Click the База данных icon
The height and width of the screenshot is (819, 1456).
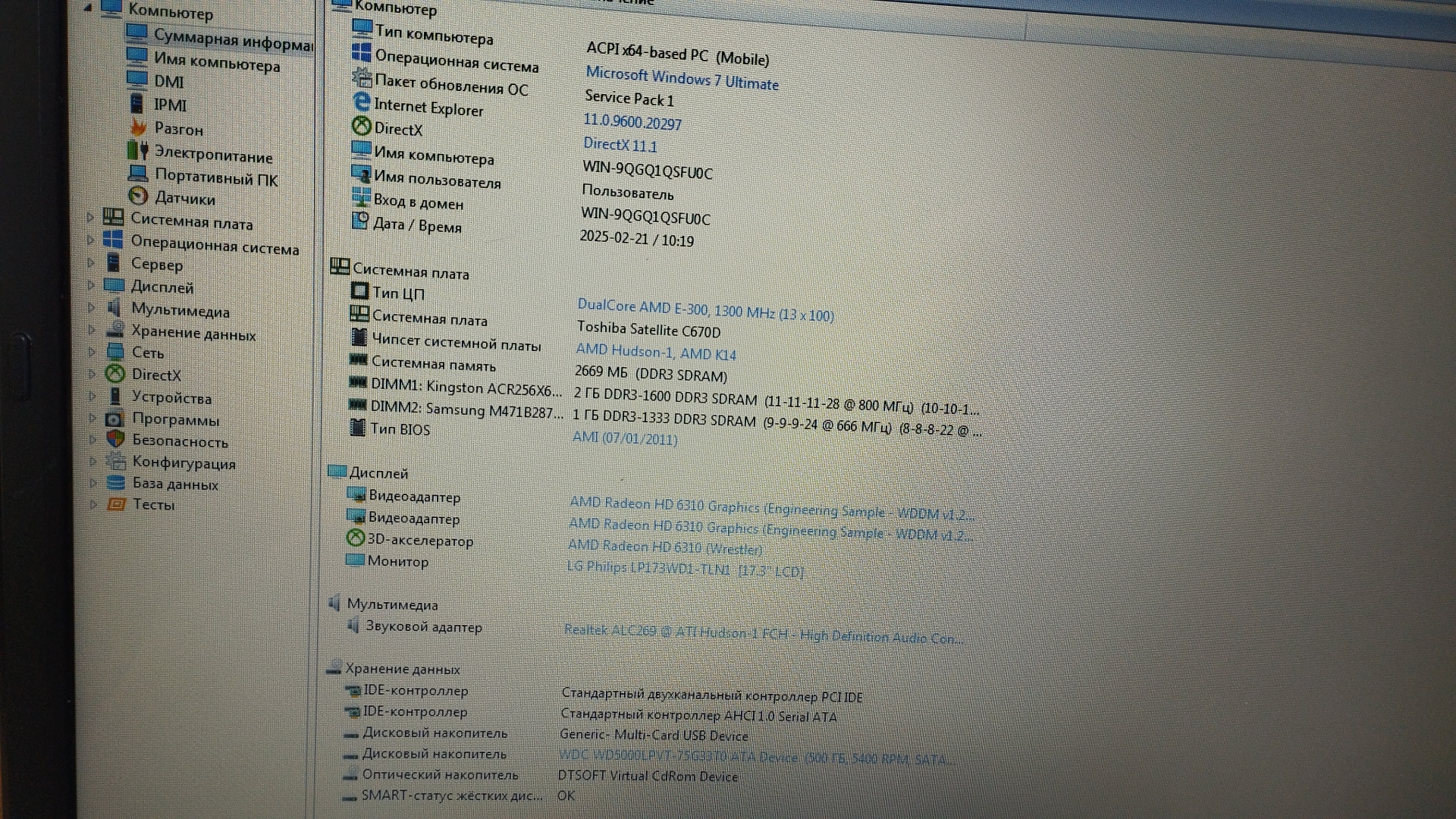(116, 482)
